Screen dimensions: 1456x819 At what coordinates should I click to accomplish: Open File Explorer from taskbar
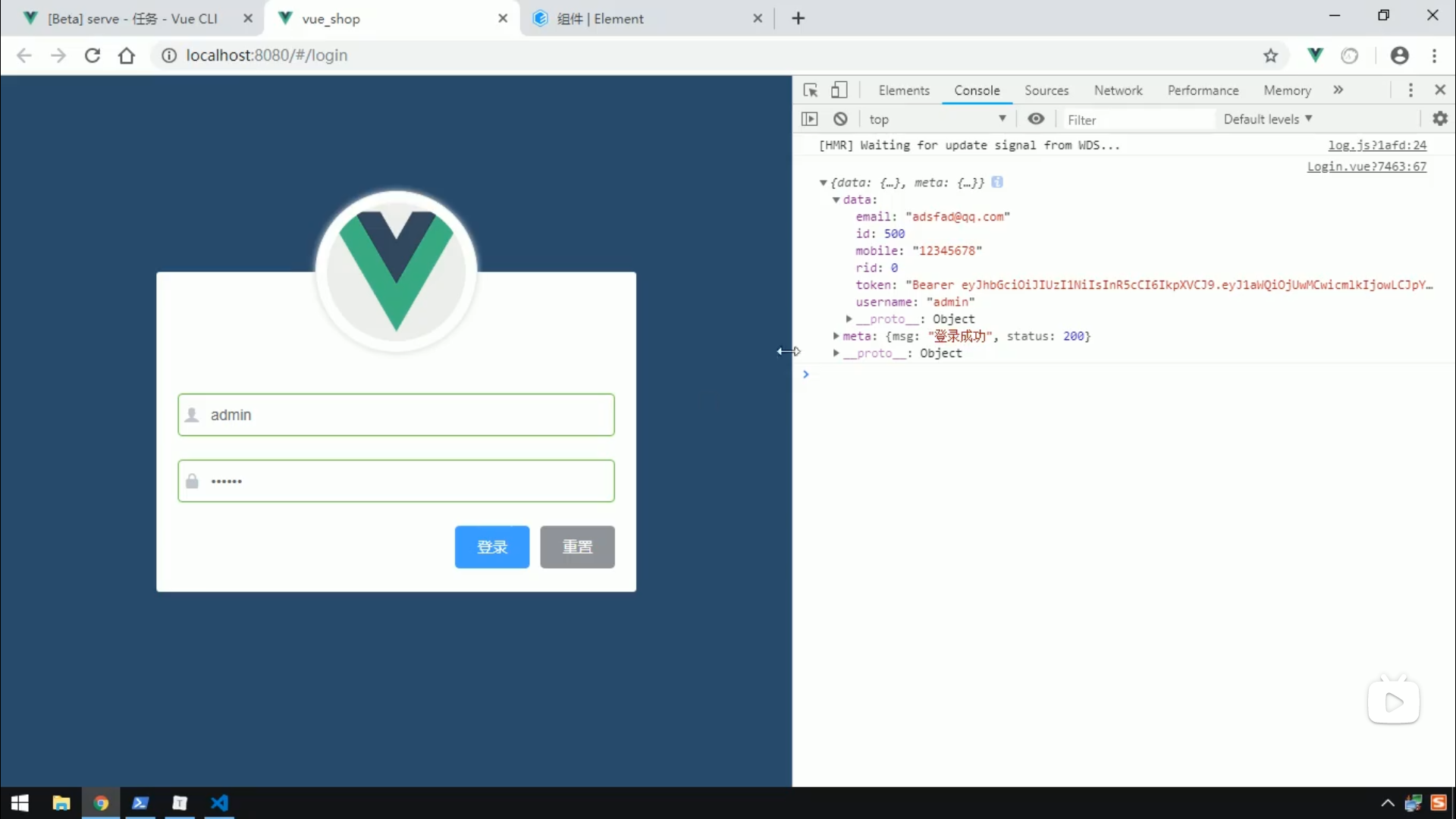click(61, 803)
